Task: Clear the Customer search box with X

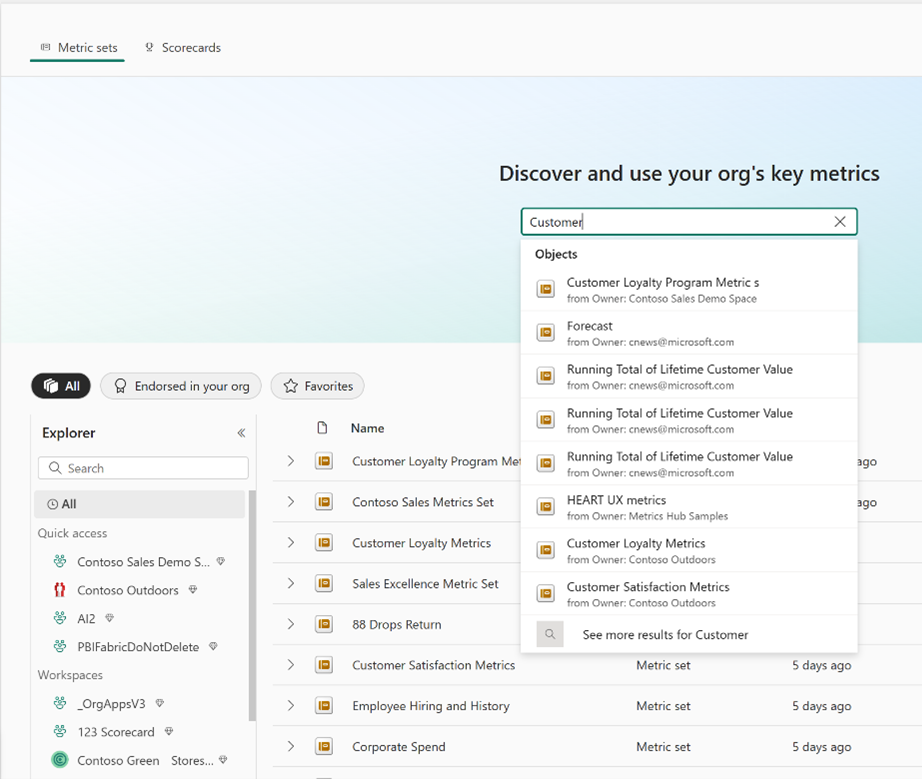Action: [840, 222]
